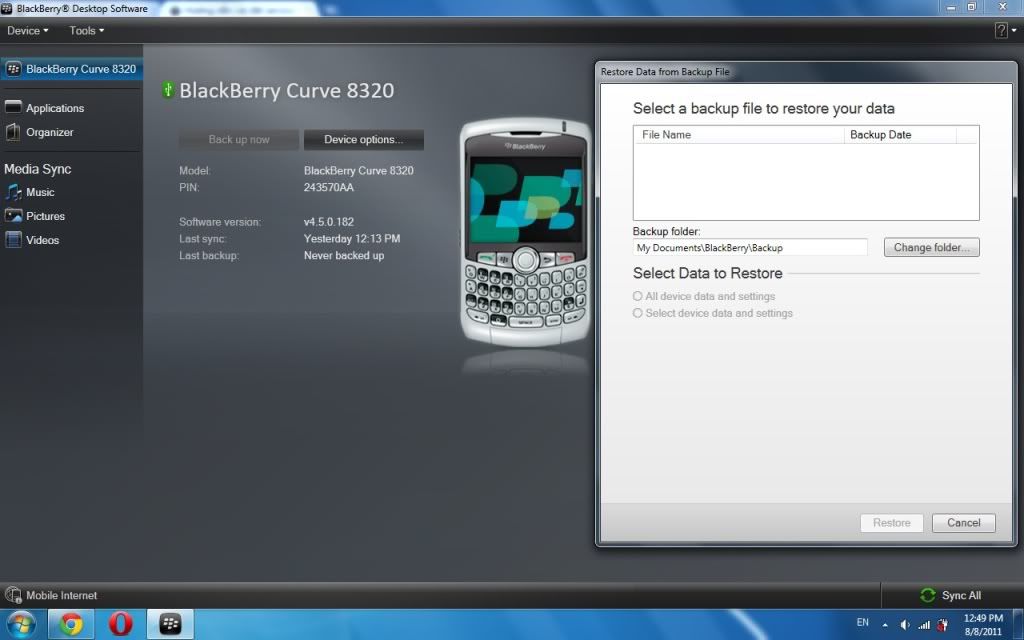The height and width of the screenshot is (640, 1024).
Task: Open Organizer in the sidebar
Action: [50, 132]
